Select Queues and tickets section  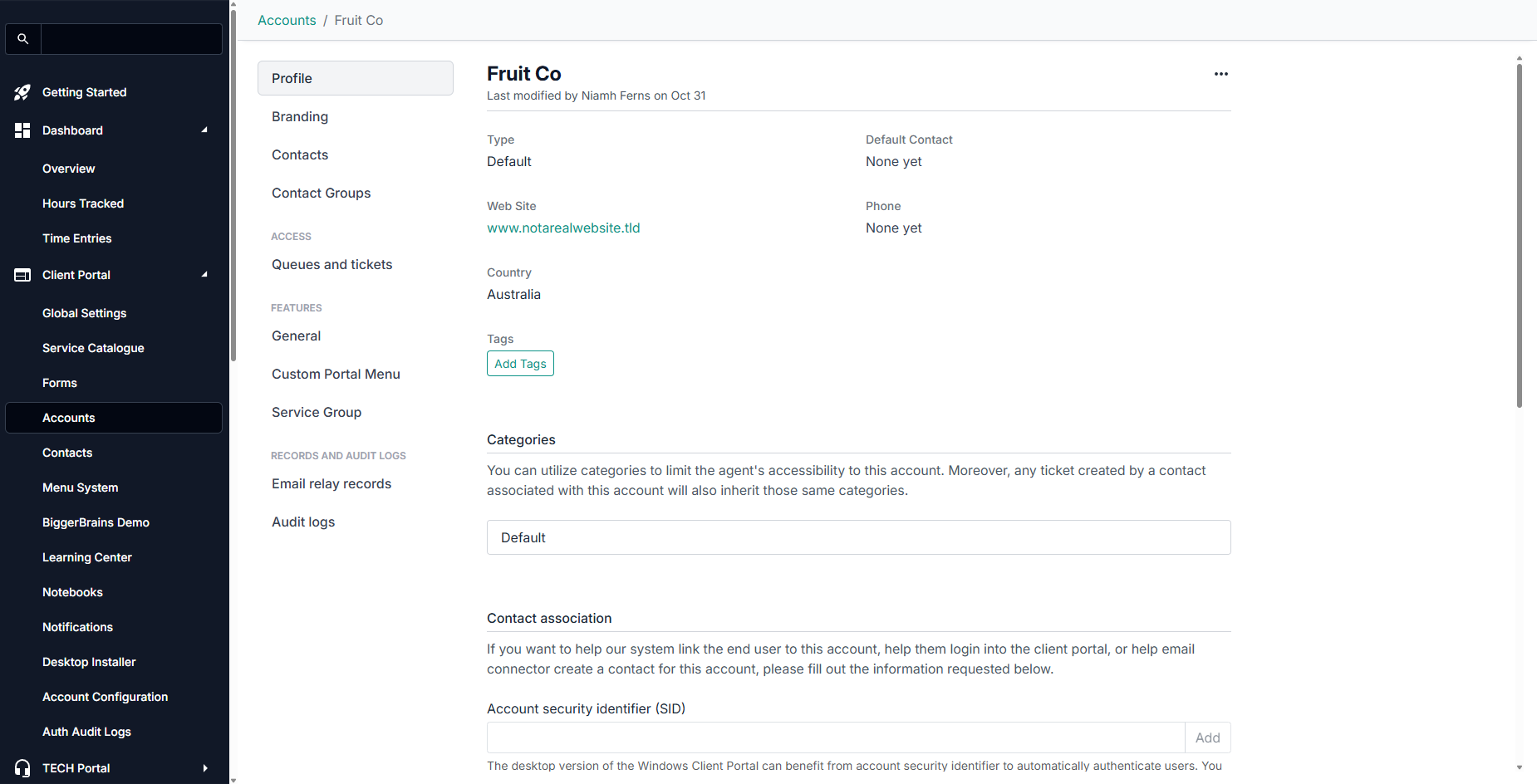(332, 264)
